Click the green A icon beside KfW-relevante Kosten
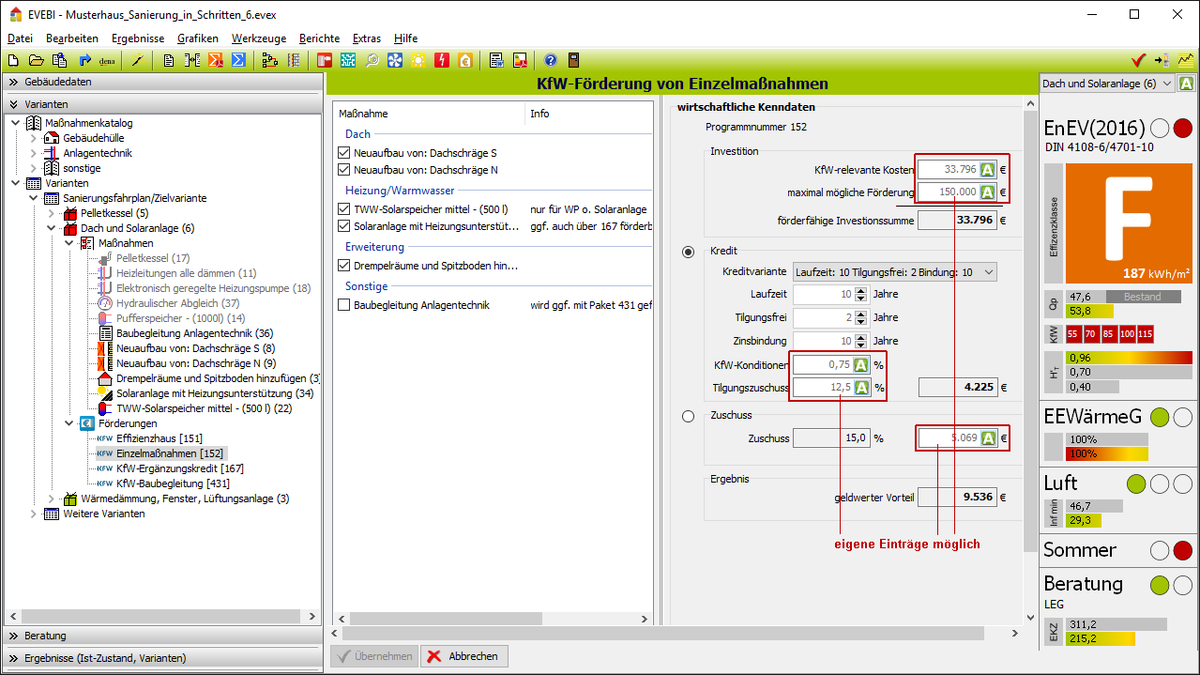Image resolution: width=1200 pixels, height=675 pixels. (987, 169)
